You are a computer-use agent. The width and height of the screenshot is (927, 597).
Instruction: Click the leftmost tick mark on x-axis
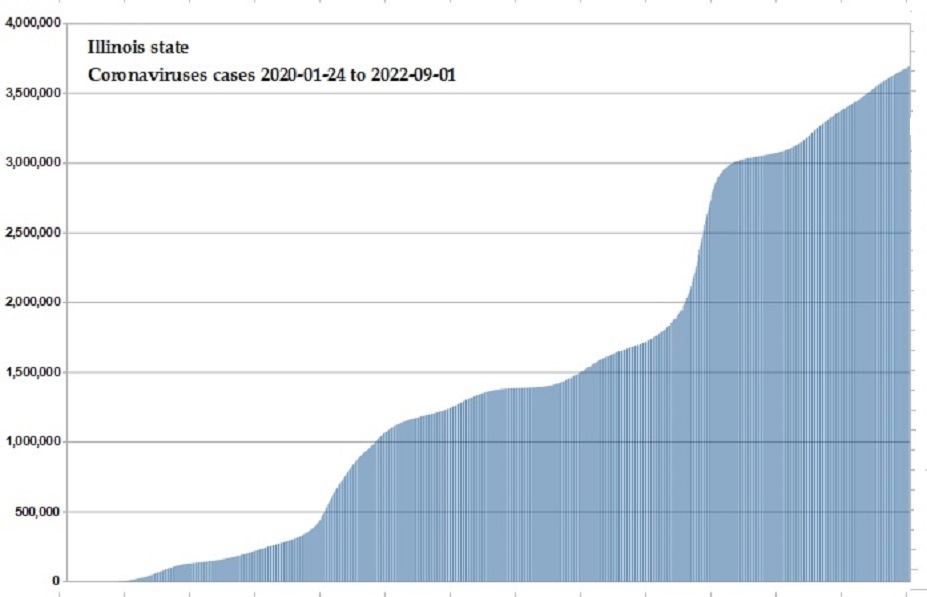[x=61, y=590]
